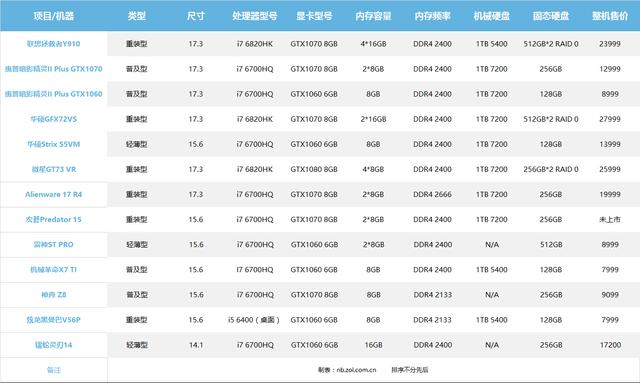This screenshot has height=383, width=640.
Task: Click the 512GB SSD cell in ST PRO row
Action: pyautogui.click(x=551, y=245)
